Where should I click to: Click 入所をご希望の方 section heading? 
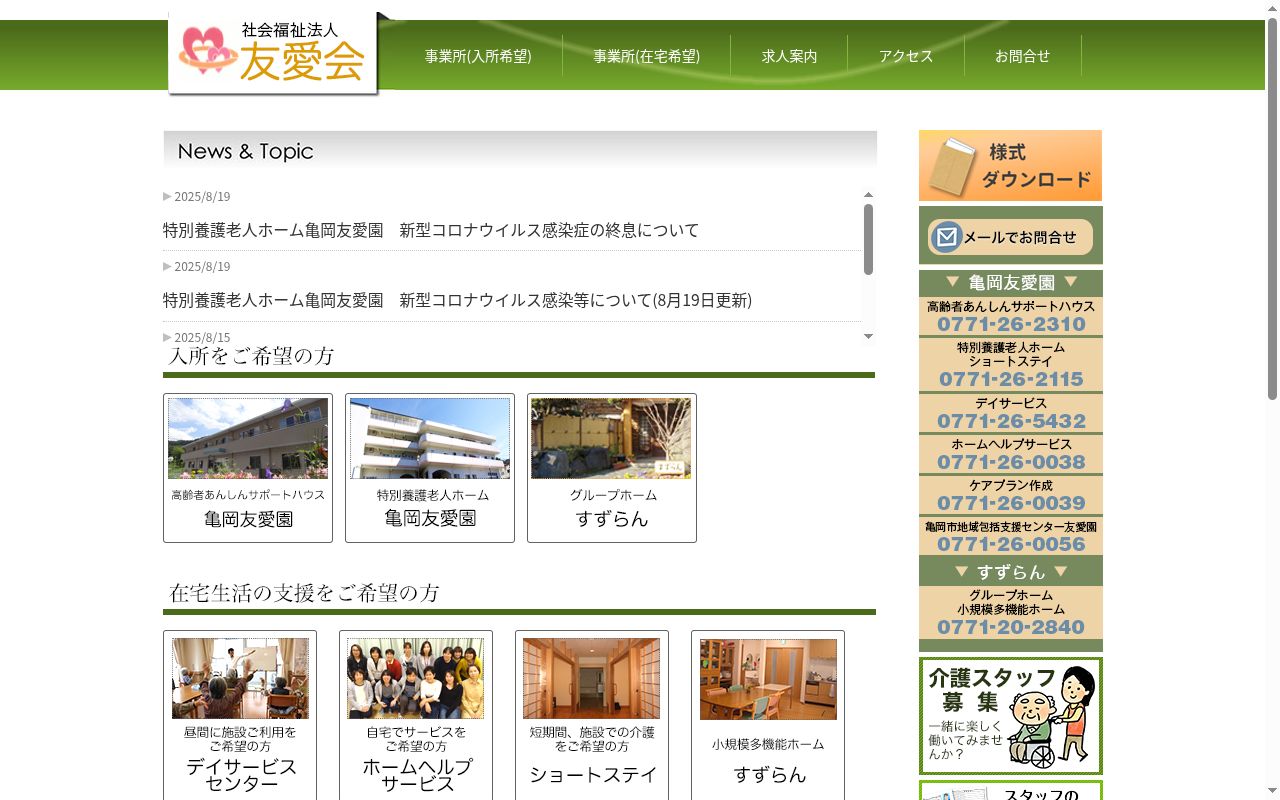point(252,356)
